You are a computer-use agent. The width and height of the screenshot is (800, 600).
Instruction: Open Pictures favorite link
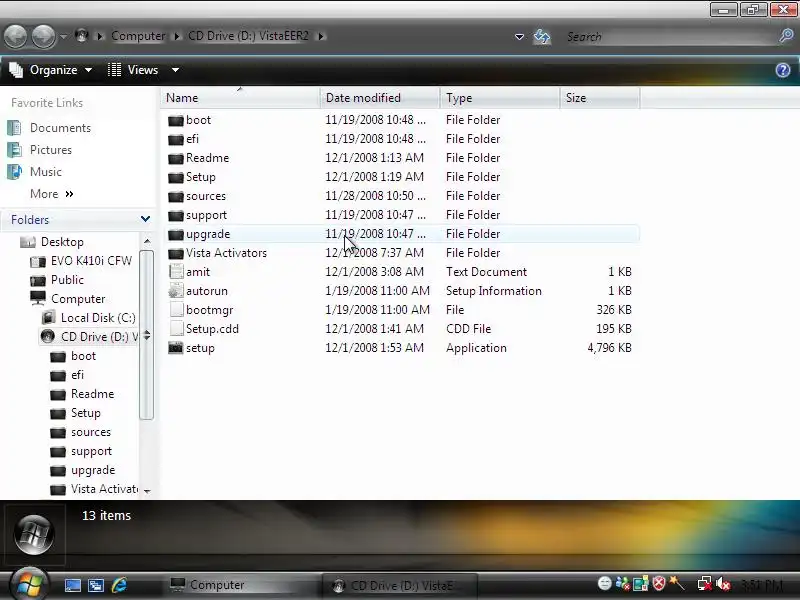[51, 150]
